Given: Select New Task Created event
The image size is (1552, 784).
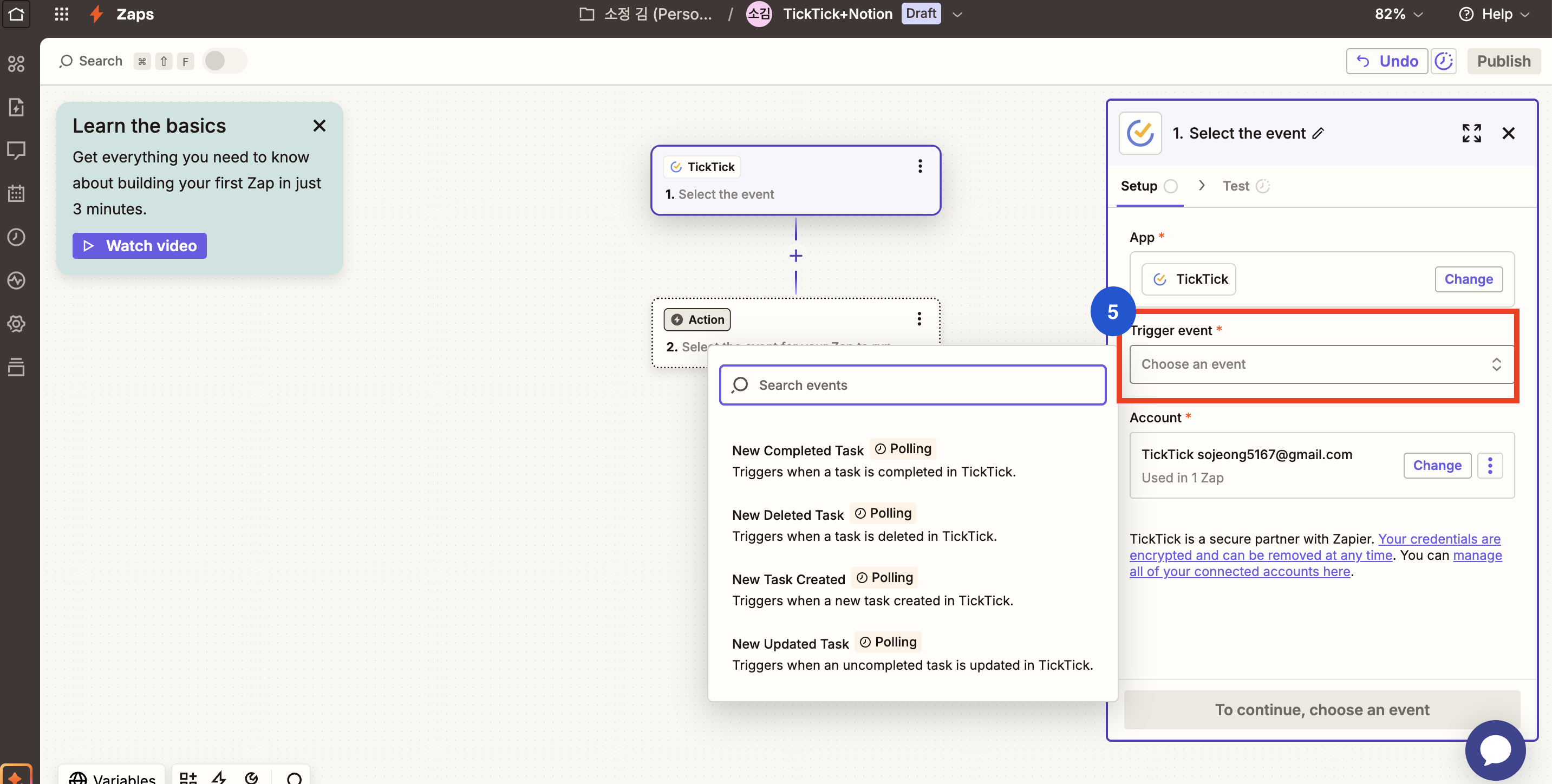Looking at the screenshot, I should (912, 590).
